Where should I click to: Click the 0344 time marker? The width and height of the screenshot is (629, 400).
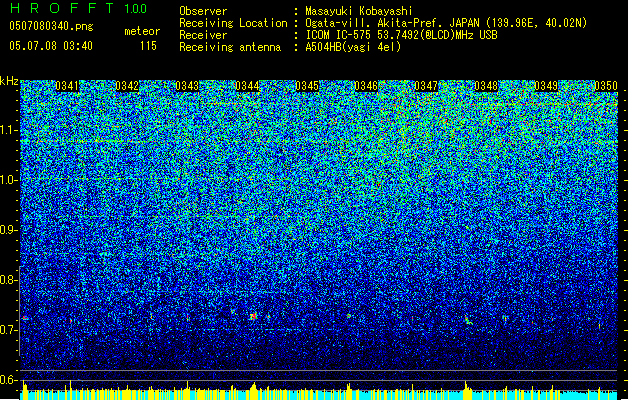point(247,86)
